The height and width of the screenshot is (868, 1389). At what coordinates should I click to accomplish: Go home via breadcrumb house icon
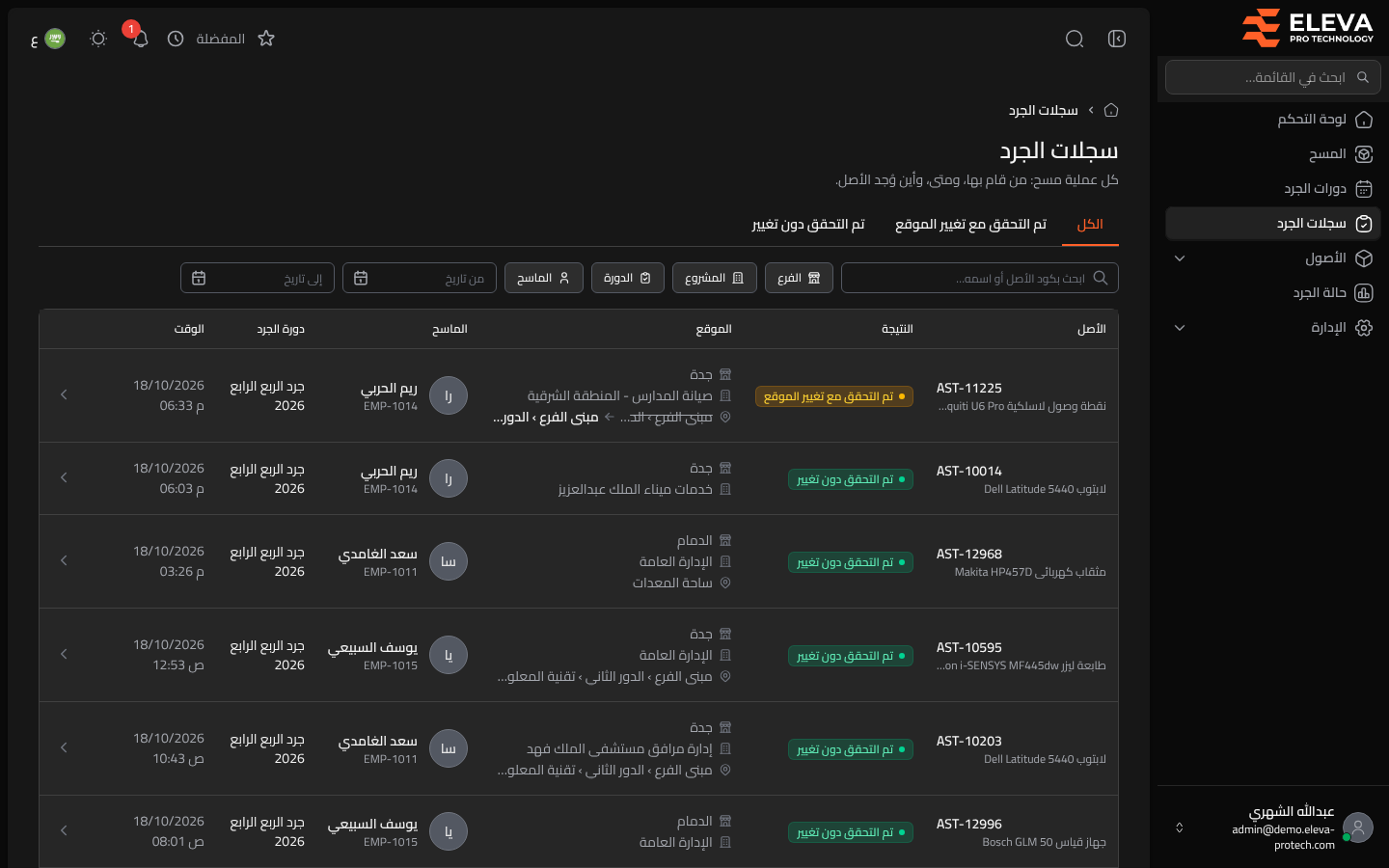1111,110
